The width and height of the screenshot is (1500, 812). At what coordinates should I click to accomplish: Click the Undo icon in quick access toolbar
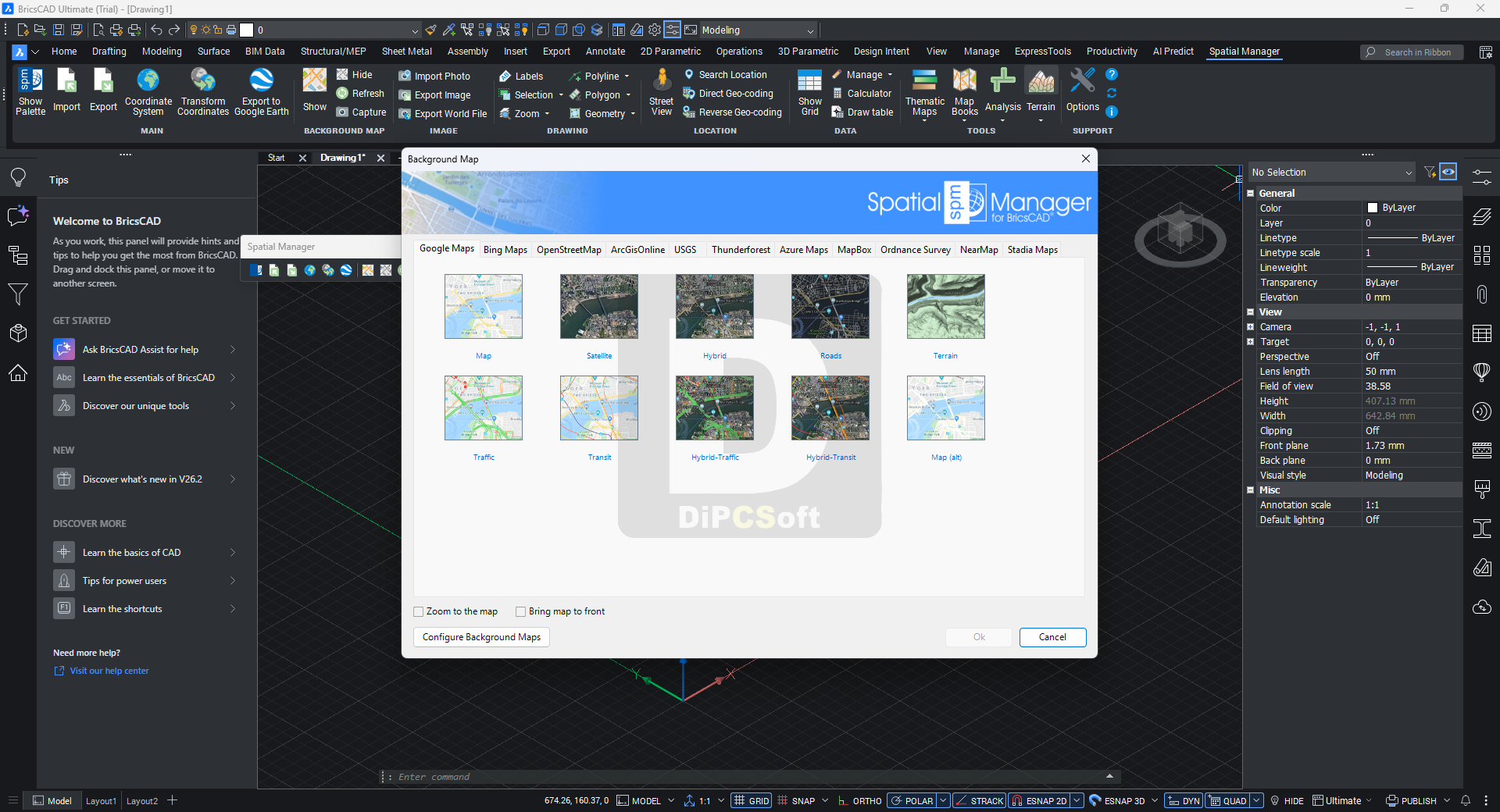156,30
